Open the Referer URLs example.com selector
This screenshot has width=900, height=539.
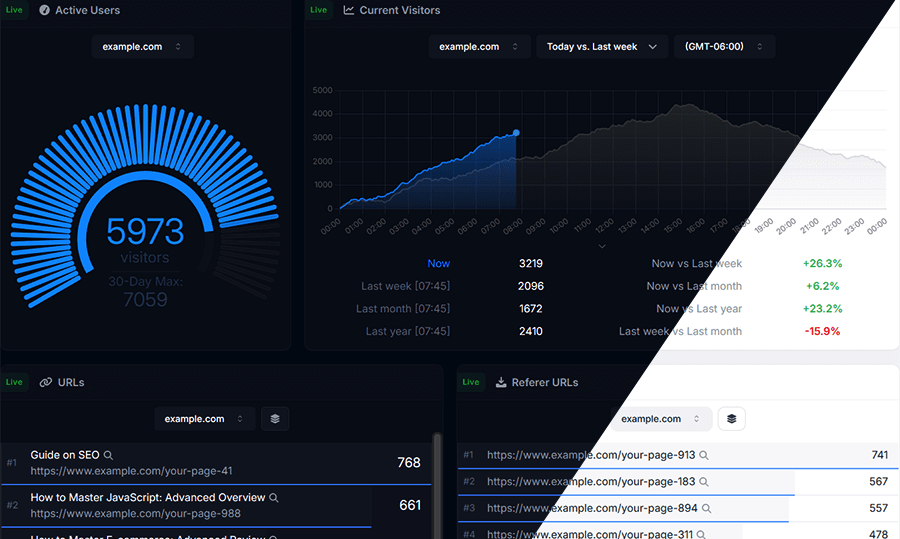(x=661, y=419)
